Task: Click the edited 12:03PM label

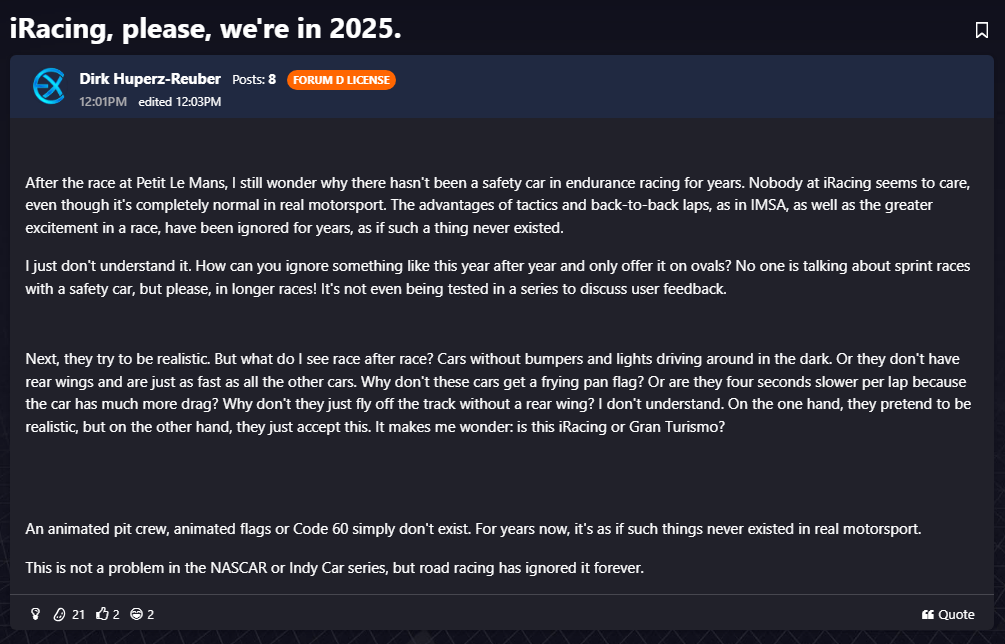Action: coord(179,102)
